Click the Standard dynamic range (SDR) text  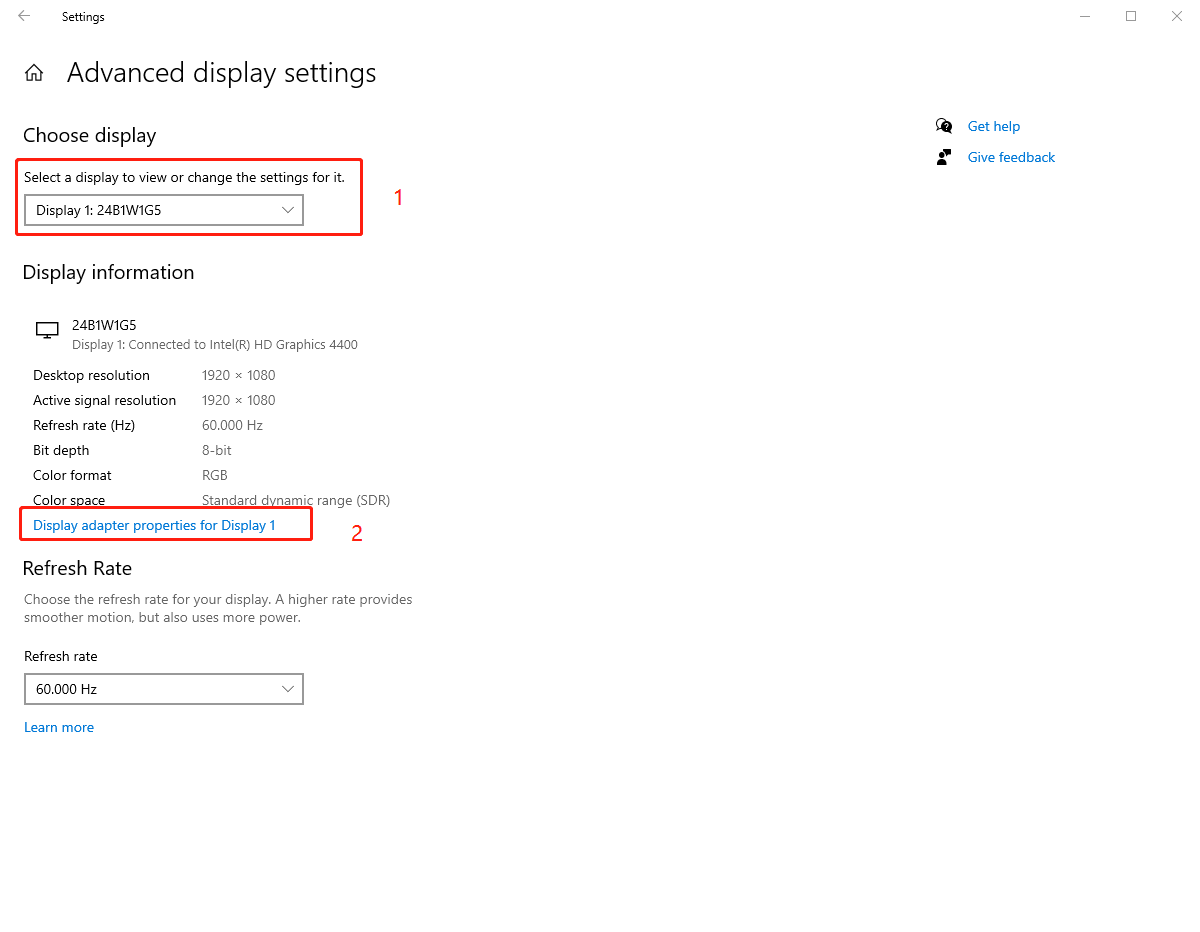[x=295, y=500]
